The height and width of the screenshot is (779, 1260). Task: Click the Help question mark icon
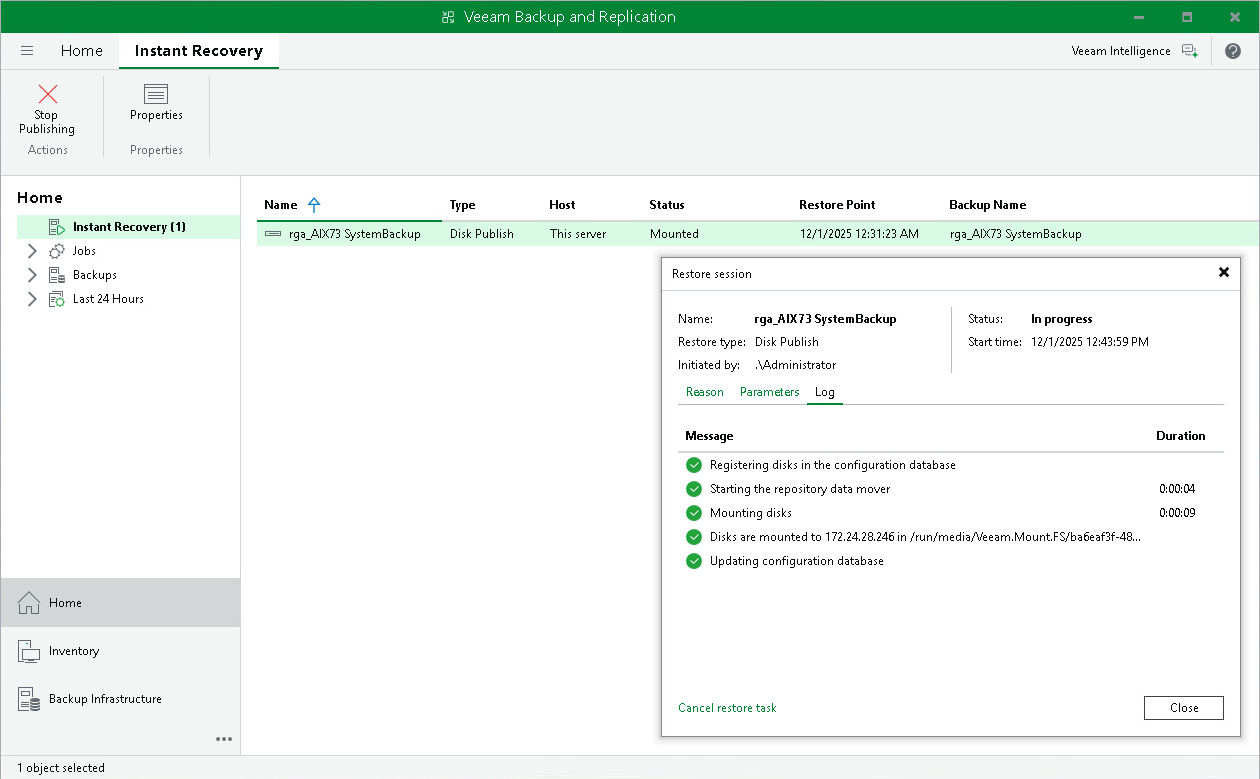pos(1233,50)
